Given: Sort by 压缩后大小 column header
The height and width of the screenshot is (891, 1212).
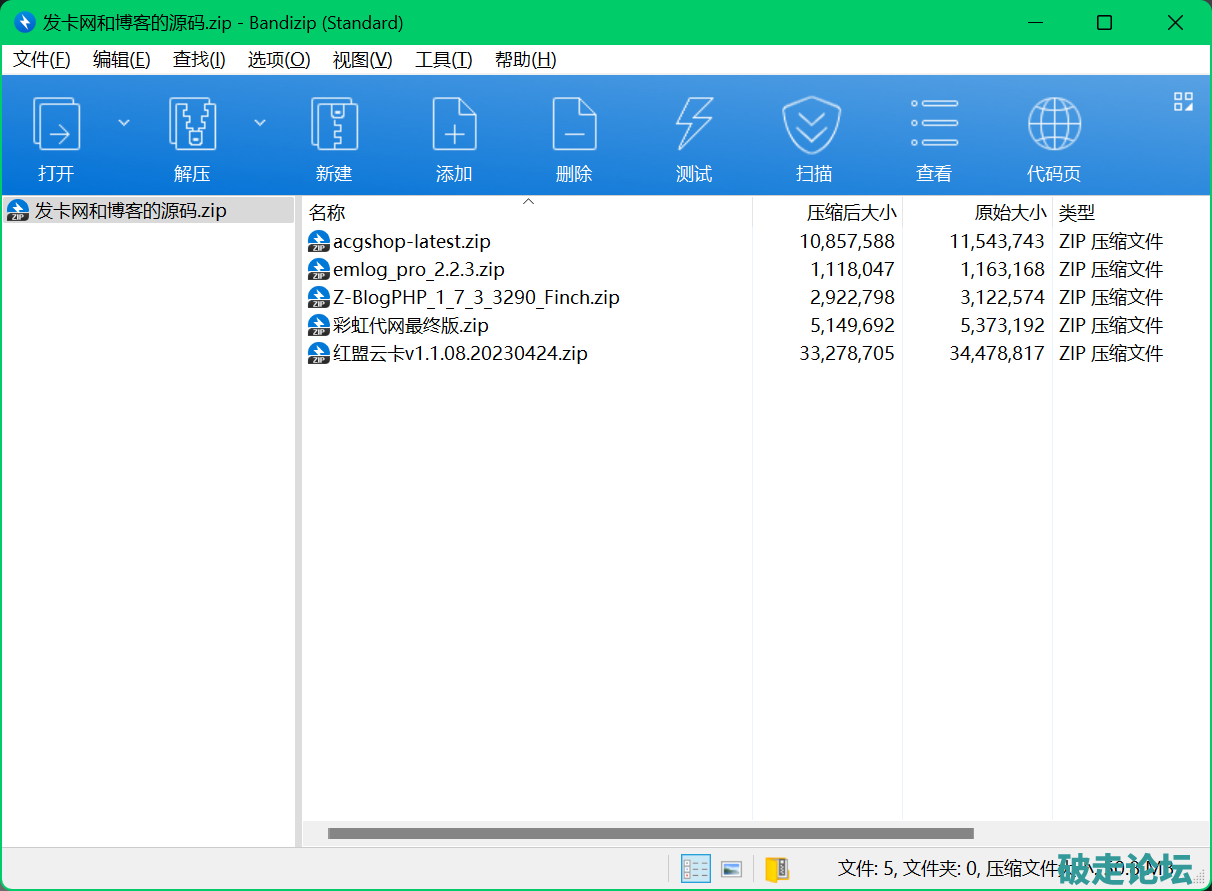Looking at the screenshot, I should (851, 213).
